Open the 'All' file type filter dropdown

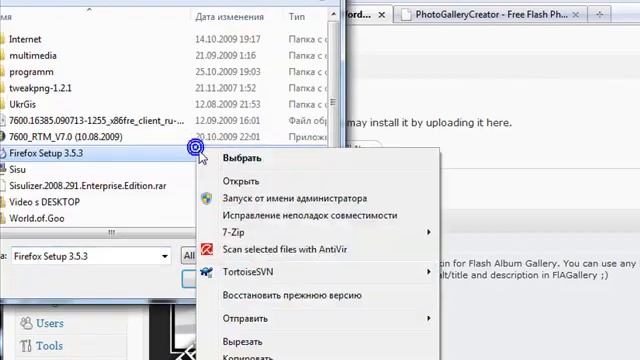pos(189,256)
